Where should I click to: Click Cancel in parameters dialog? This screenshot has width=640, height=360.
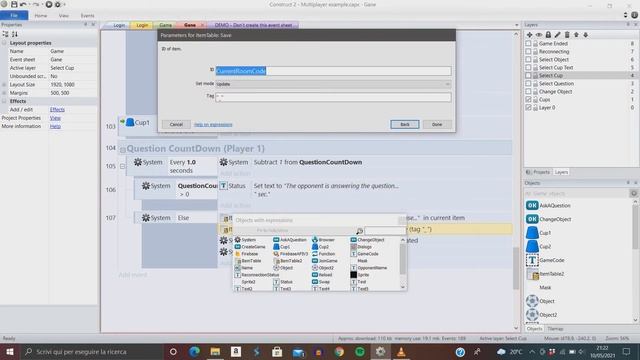pyautogui.click(x=176, y=124)
